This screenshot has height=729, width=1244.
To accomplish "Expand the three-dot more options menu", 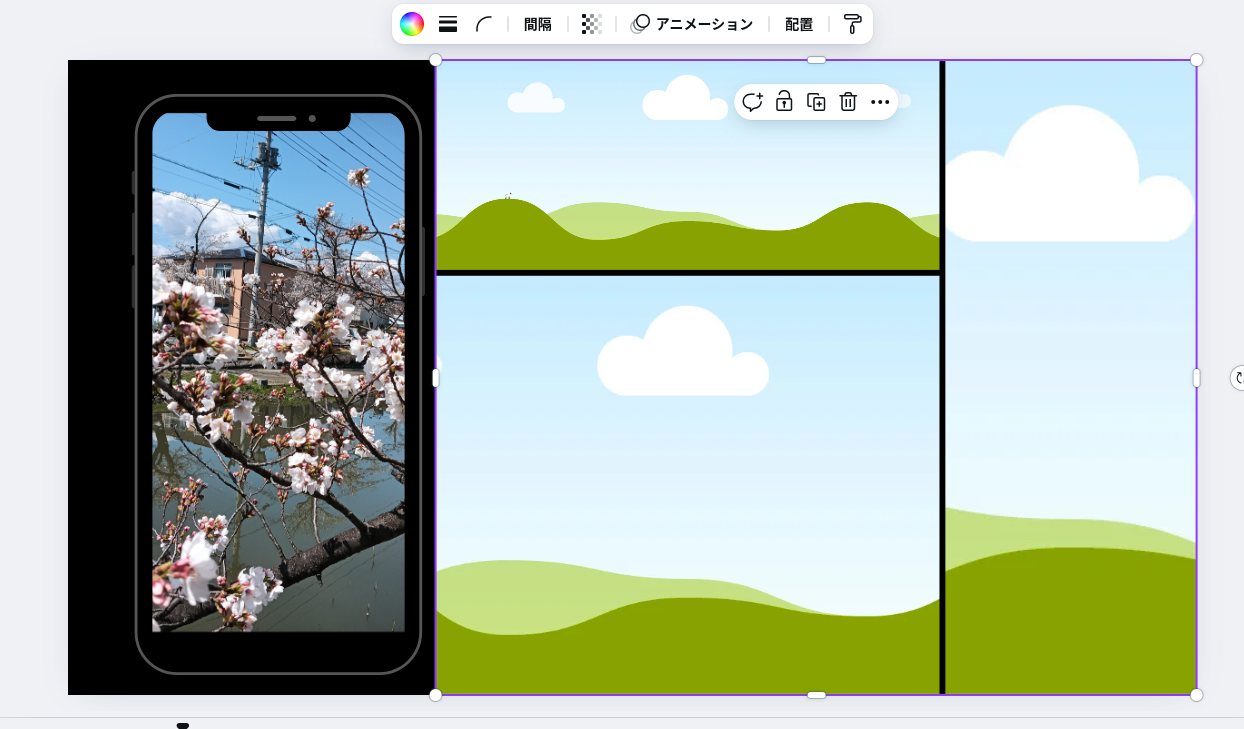I will [x=880, y=102].
